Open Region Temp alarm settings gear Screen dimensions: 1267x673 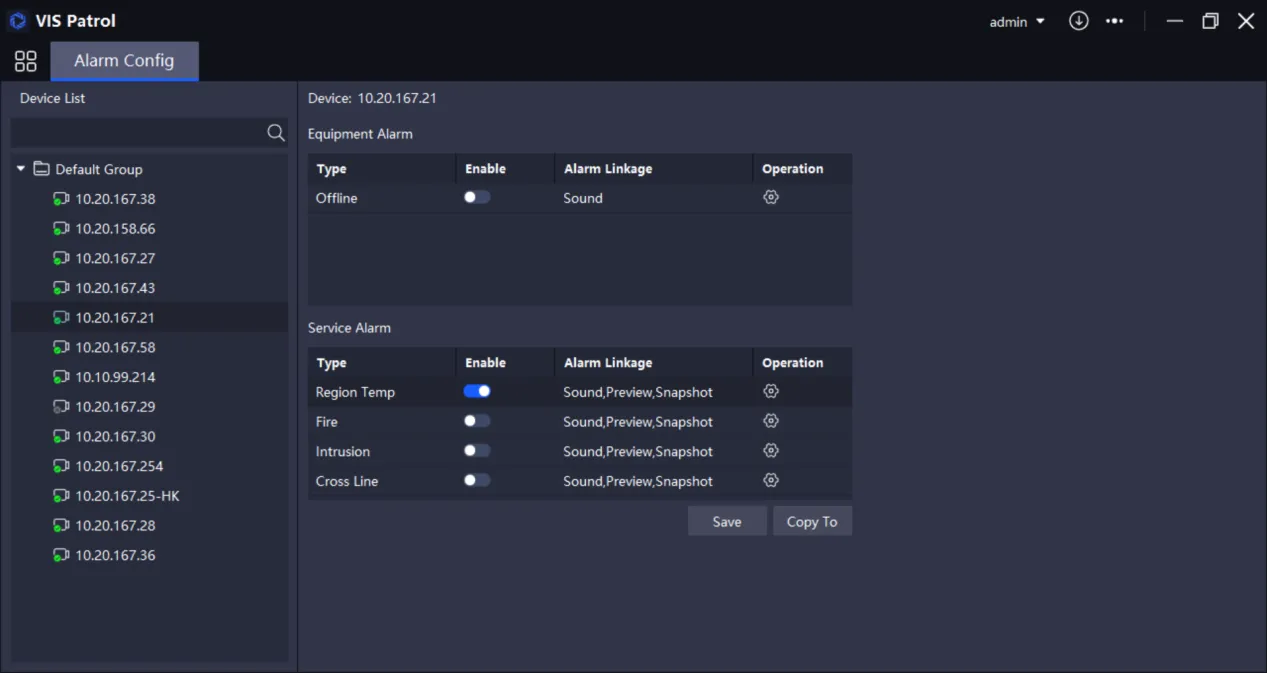pyautogui.click(x=770, y=392)
